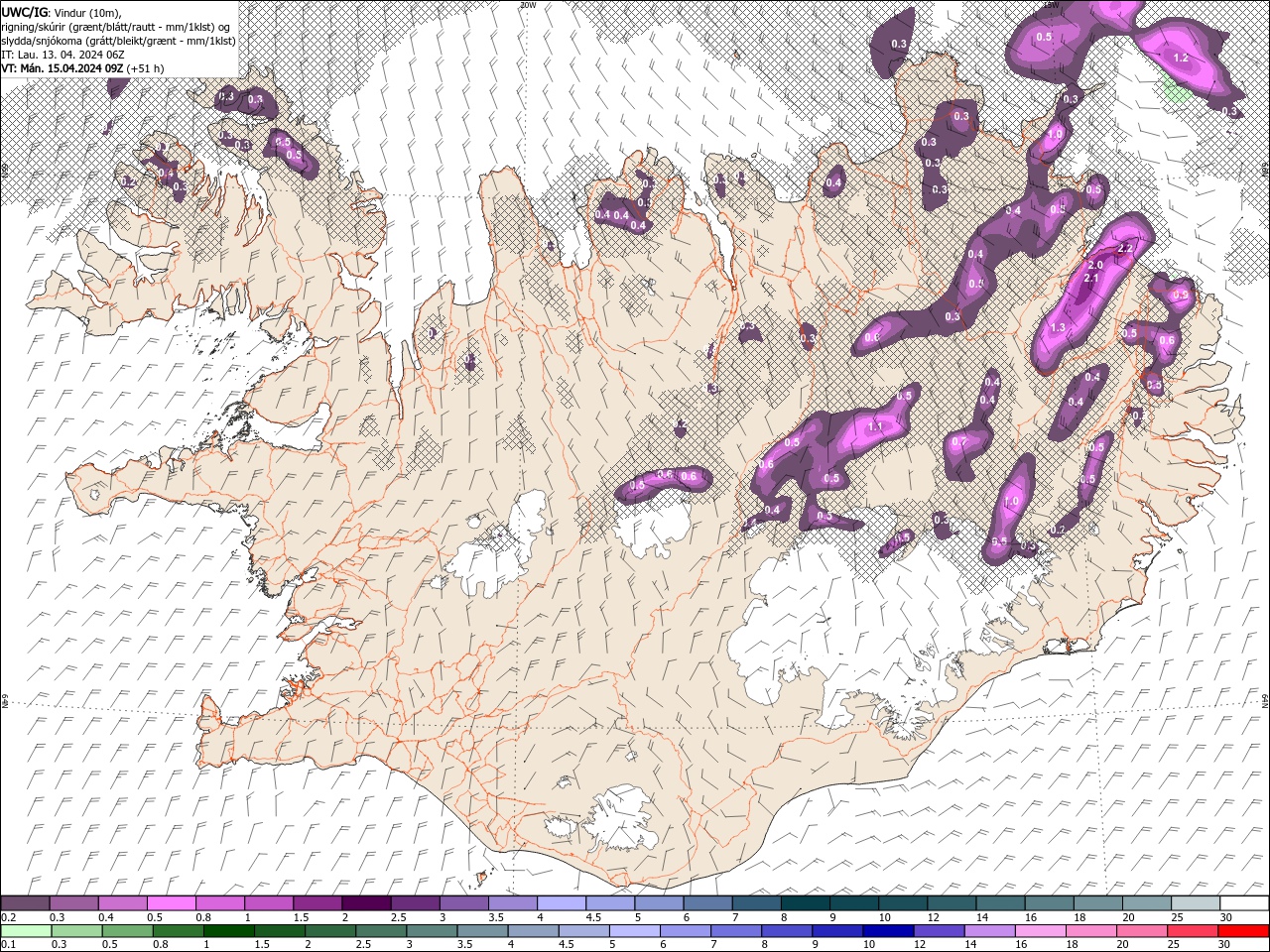Click the bright red swatch at 30
Viewport: 1270px width, 952px height.
tap(1242, 931)
